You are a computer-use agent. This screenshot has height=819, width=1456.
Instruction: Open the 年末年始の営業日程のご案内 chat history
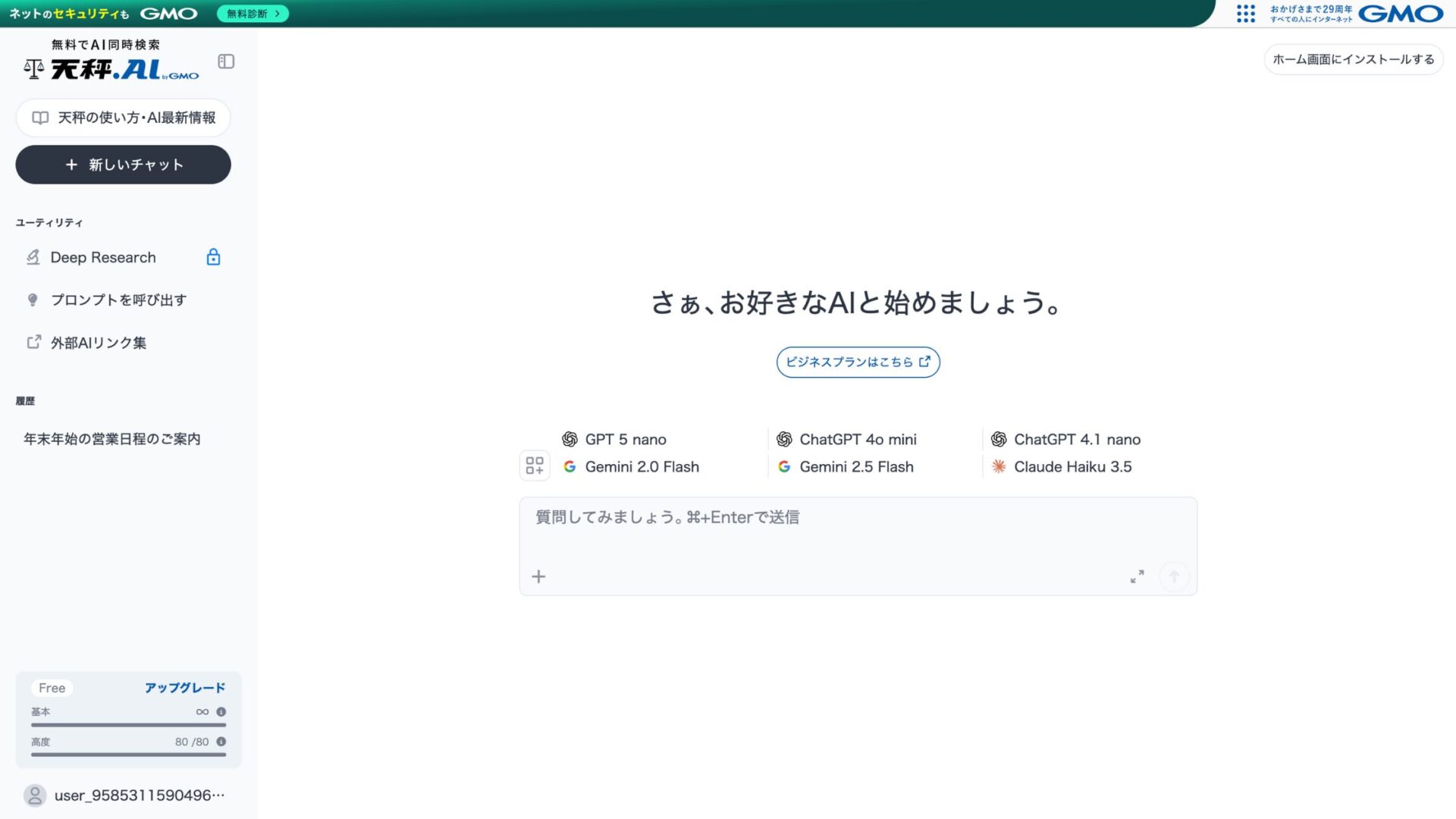(x=112, y=438)
